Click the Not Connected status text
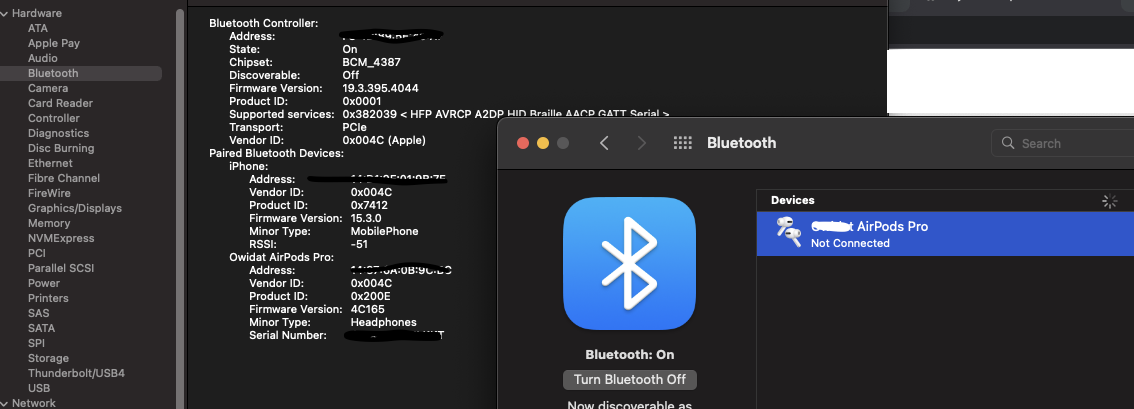 tap(850, 244)
